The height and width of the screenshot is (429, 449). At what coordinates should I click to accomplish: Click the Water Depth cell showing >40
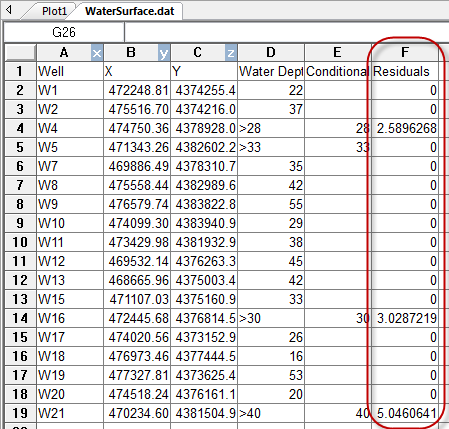click(271, 413)
